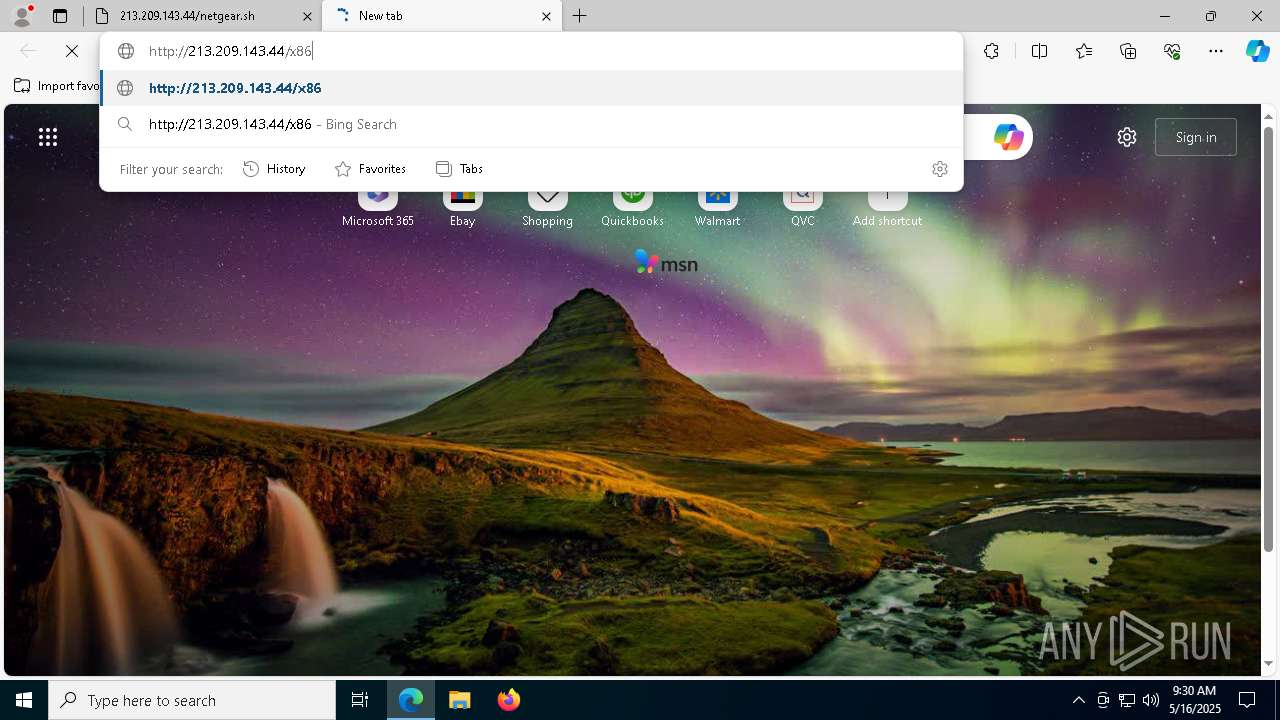Open Copilot icon in search box
This screenshot has height=720, width=1280.
(1008, 137)
